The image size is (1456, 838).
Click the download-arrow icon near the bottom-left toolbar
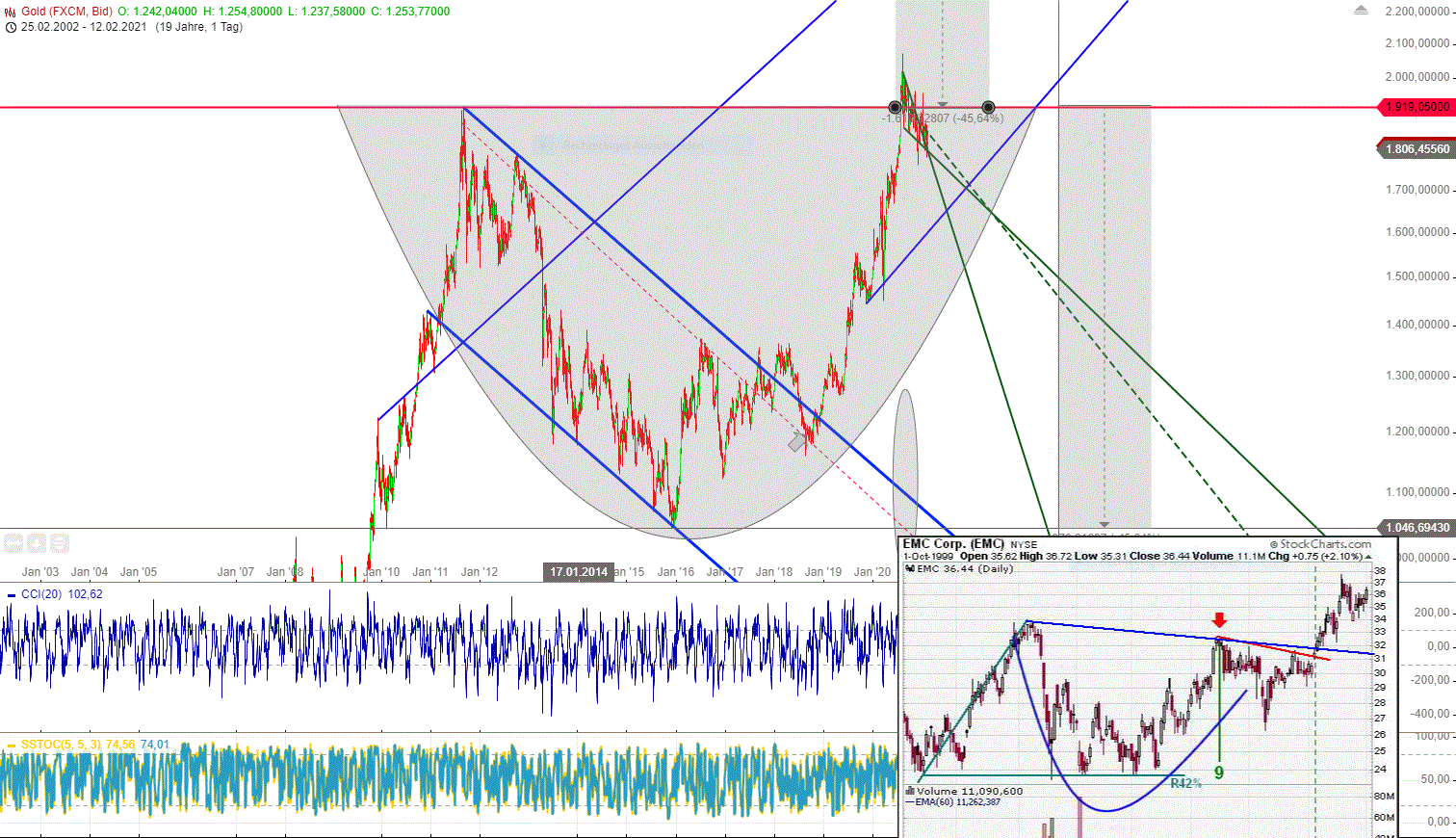click(x=36, y=543)
